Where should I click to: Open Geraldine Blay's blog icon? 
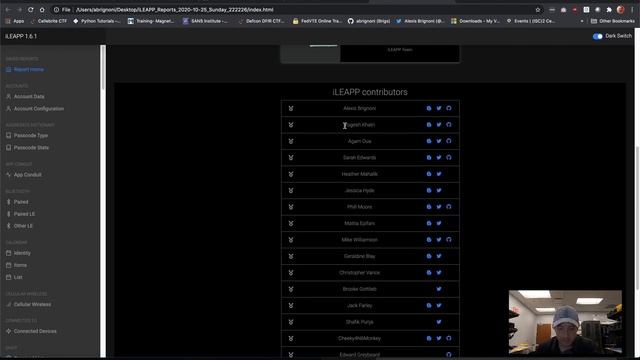coord(429,256)
